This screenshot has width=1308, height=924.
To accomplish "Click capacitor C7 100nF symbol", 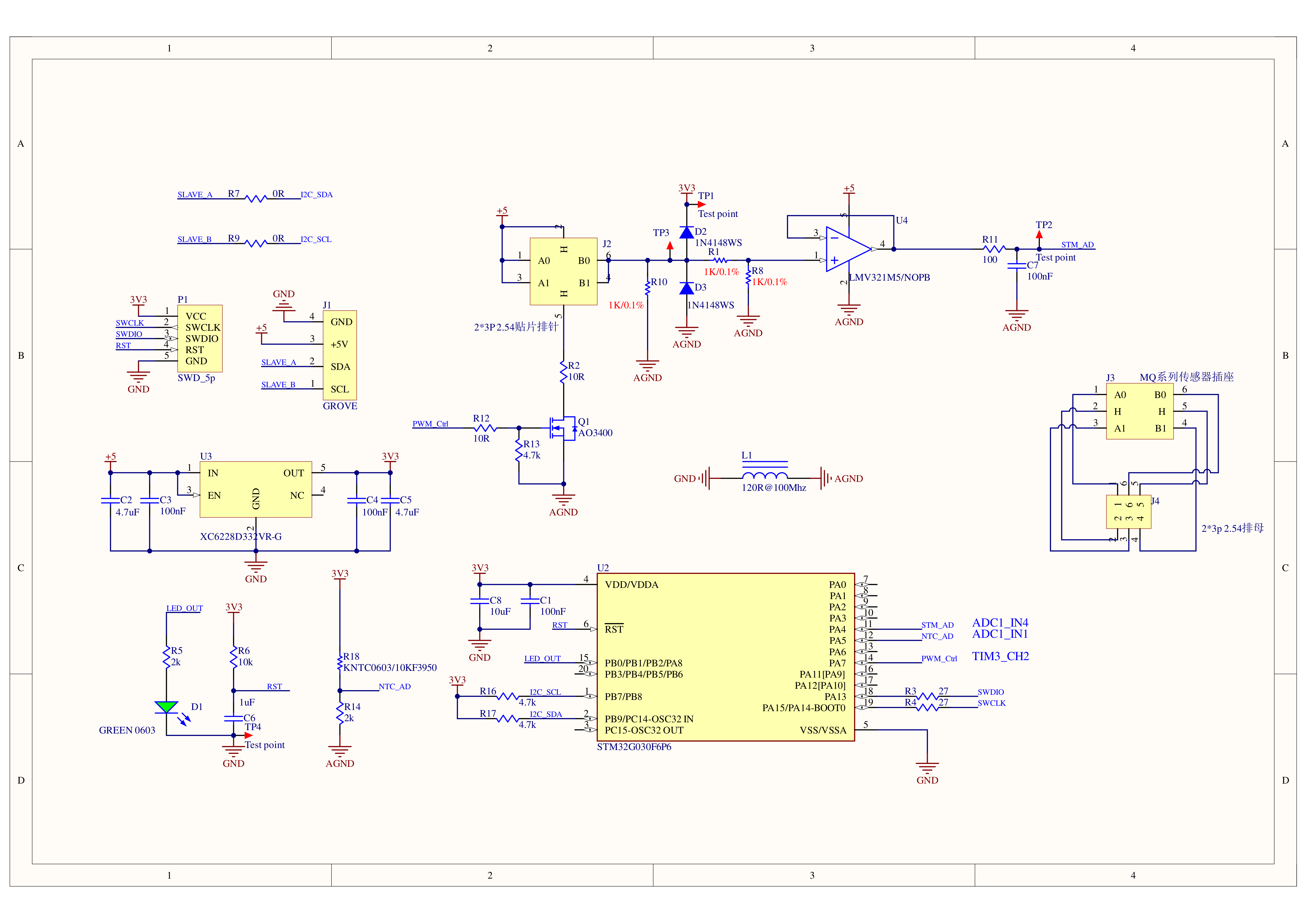I will click(x=1016, y=266).
